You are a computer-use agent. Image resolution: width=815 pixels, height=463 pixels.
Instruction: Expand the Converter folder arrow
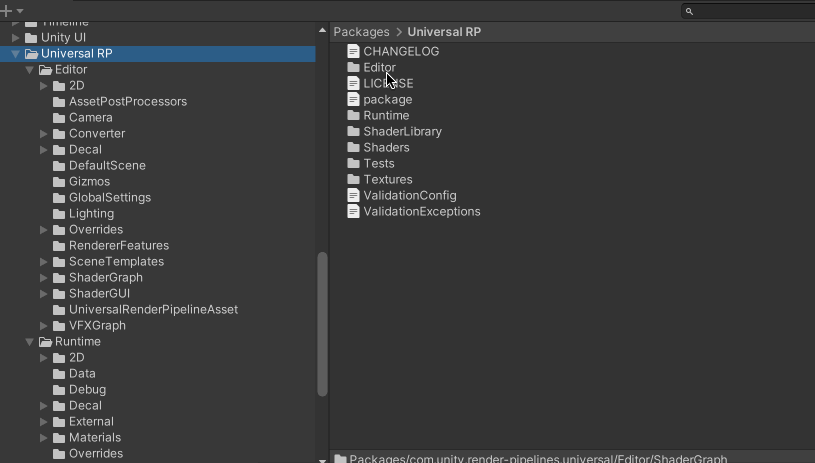point(44,133)
